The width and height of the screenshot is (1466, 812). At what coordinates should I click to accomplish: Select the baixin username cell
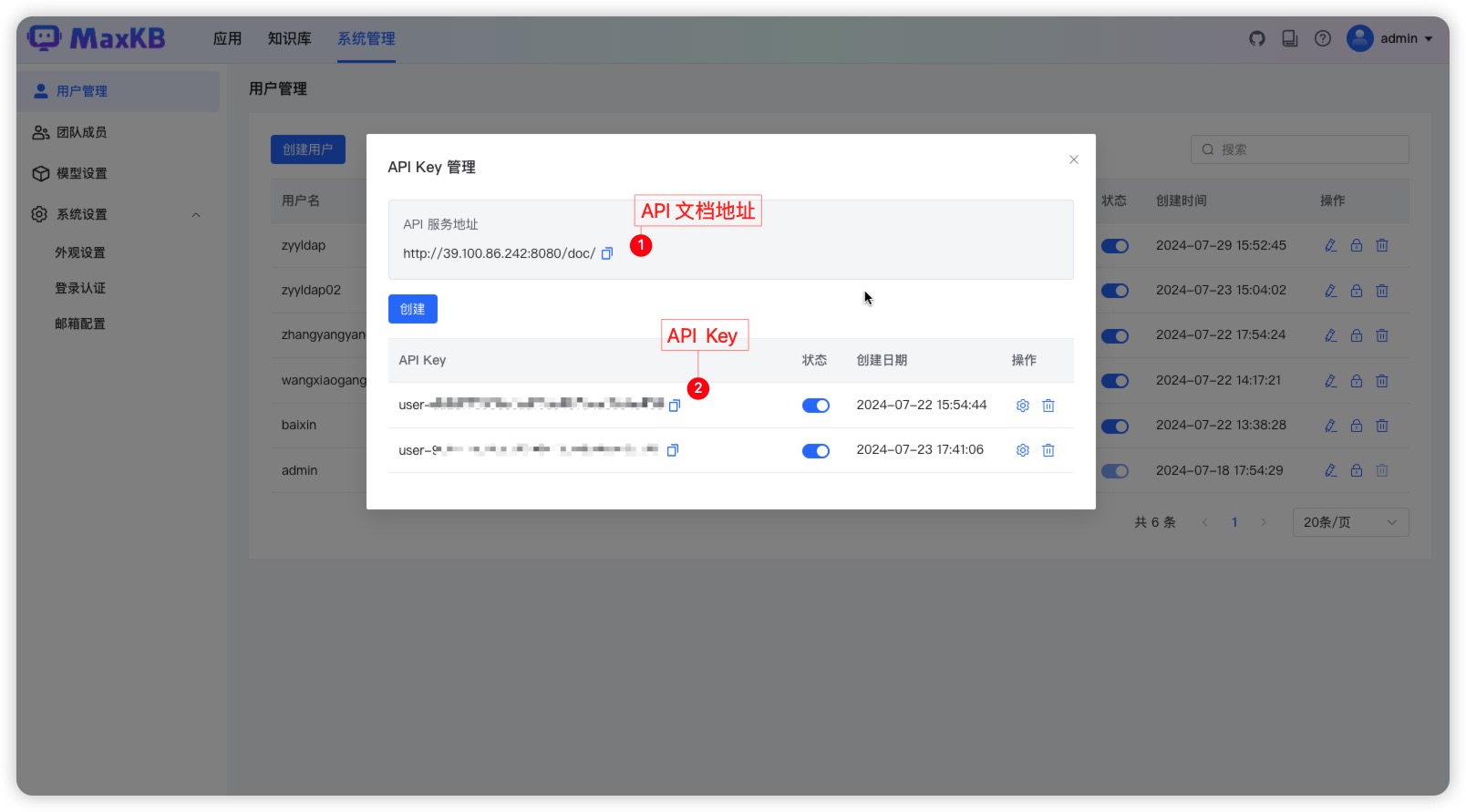(299, 425)
